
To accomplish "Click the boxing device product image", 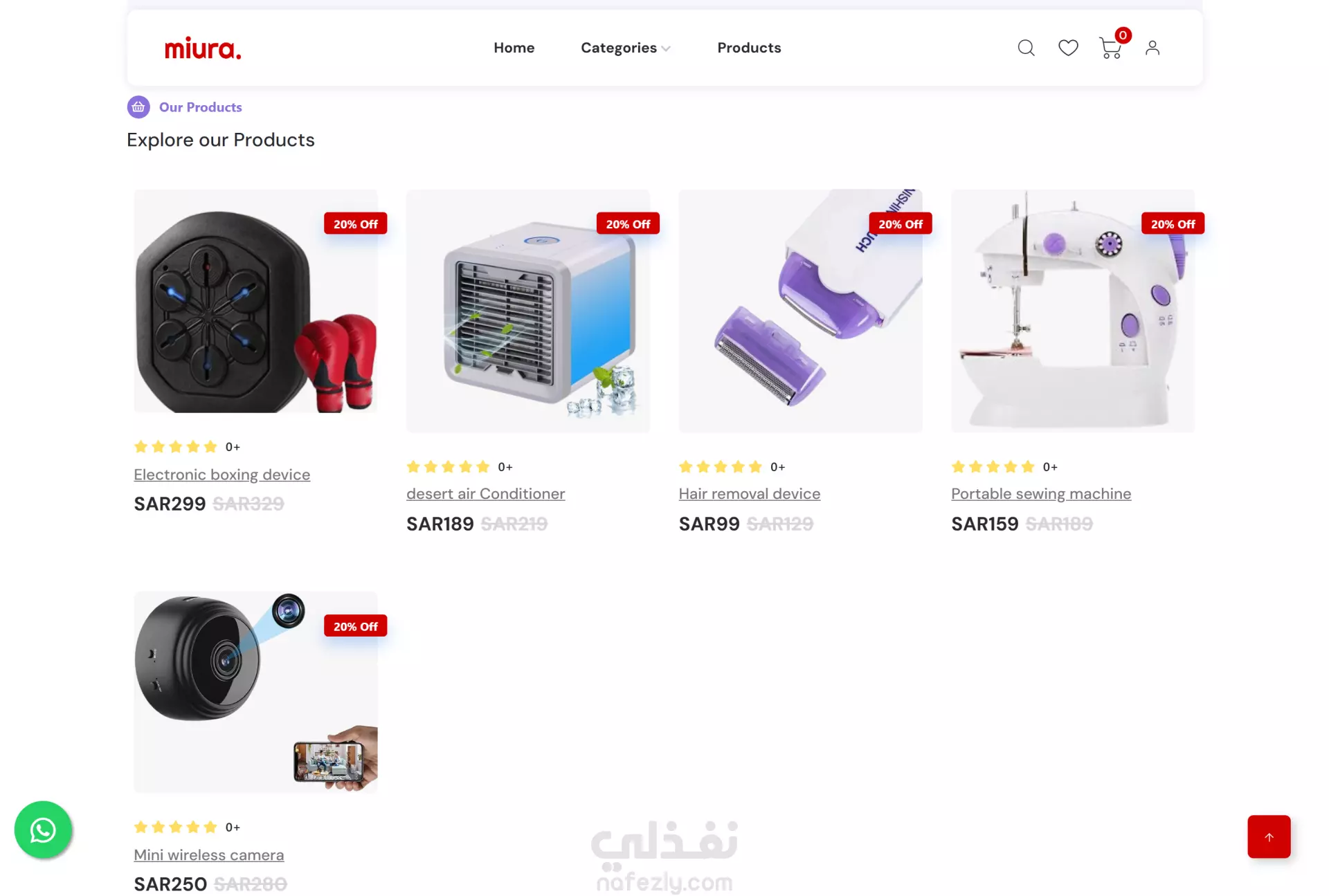I will (256, 302).
